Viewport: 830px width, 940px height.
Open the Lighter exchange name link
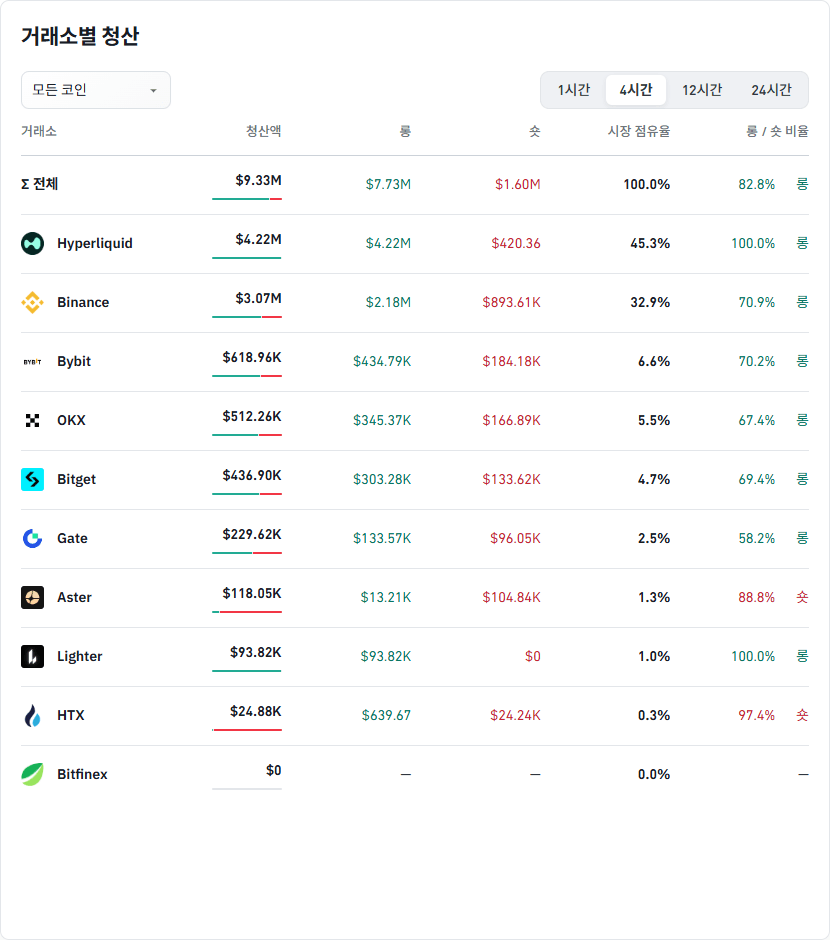click(x=80, y=656)
